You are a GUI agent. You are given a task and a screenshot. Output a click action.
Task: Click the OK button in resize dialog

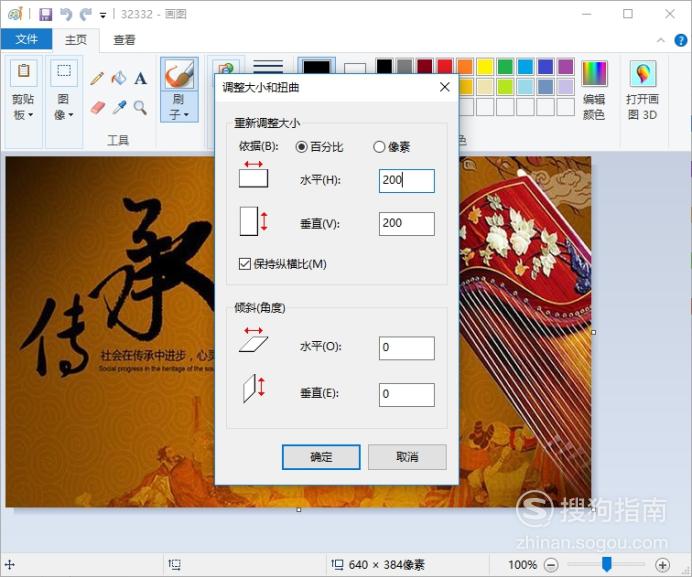321,456
